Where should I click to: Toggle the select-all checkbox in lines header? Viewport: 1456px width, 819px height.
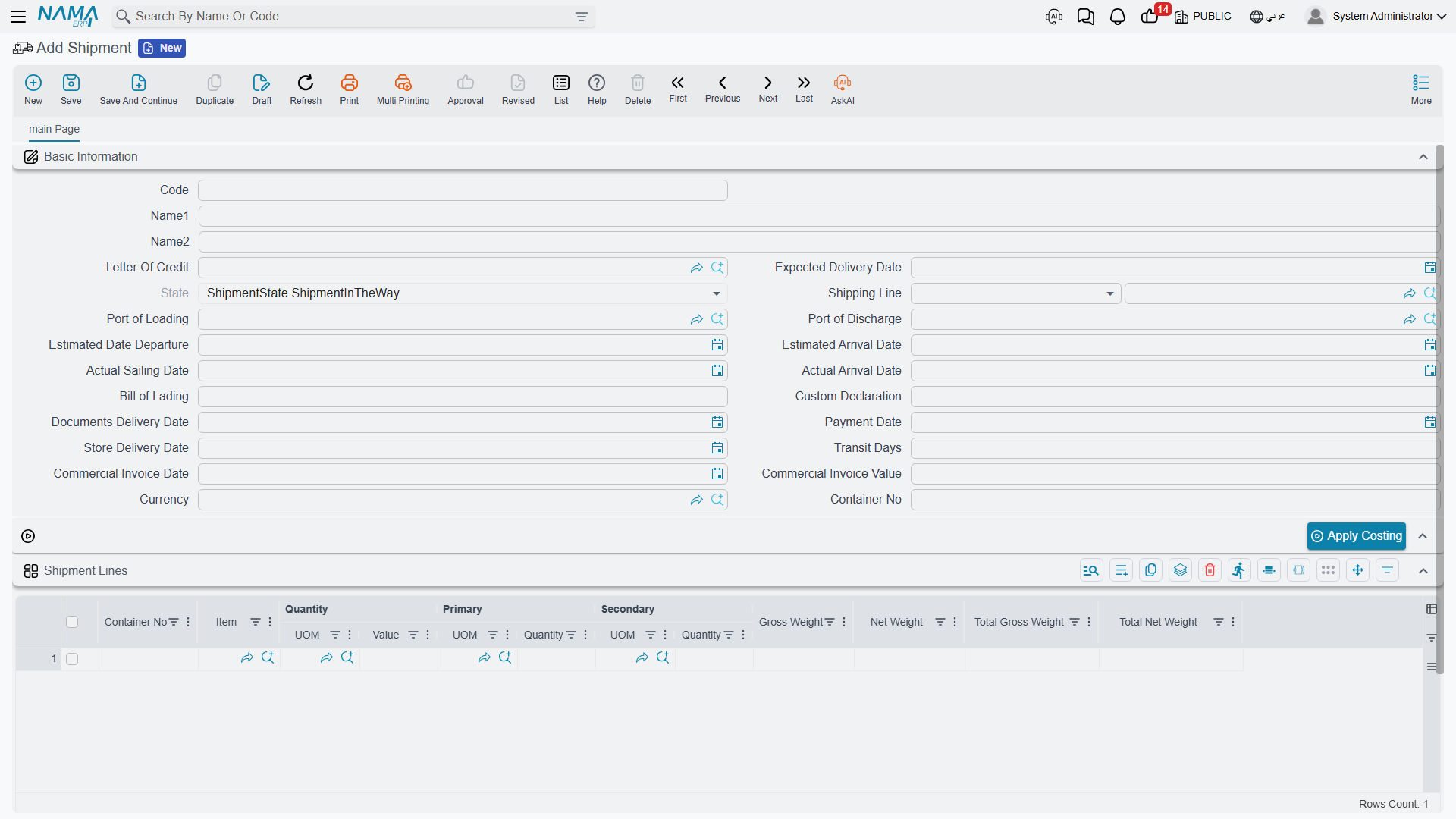click(x=72, y=622)
